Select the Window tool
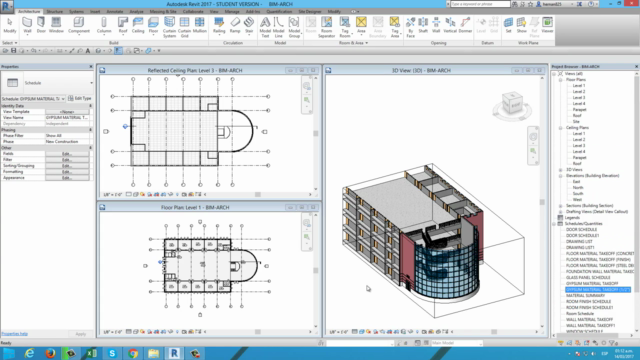640x360 pixels. (56, 25)
